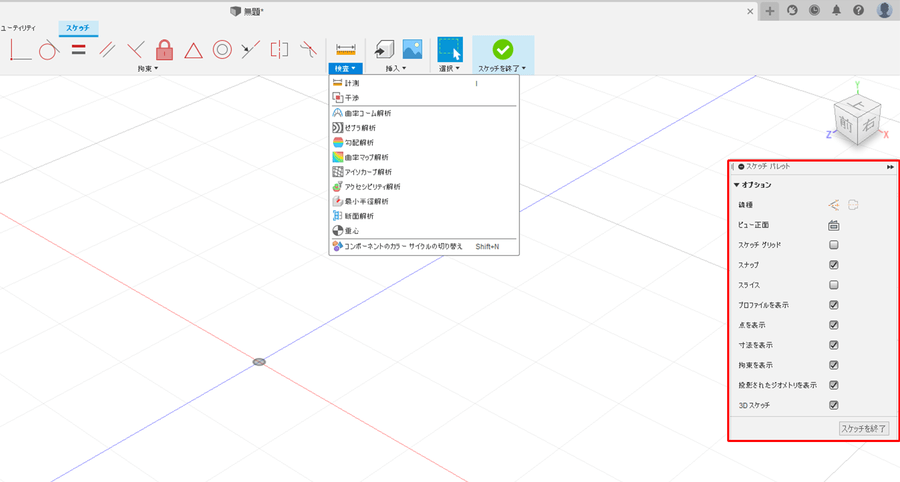This screenshot has height=482, width=900.
Task: Choose 曲率コーム解析 from the menu
Action: click(x=424, y=114)
